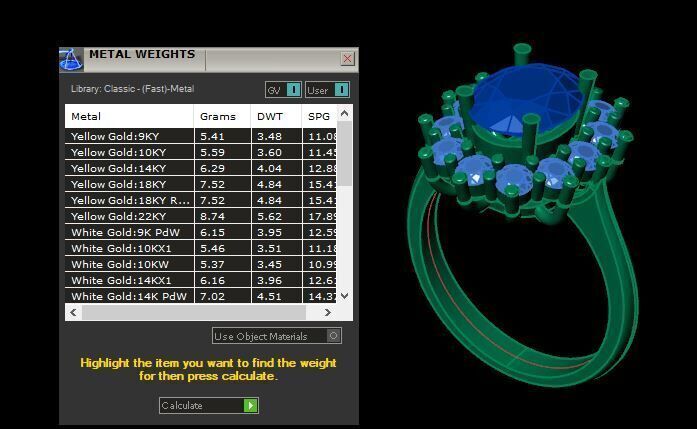Select the White Gold:14KX1 row
Viewport: 697px width, 429px height.
pyautogui.click(x=200, y=280)
